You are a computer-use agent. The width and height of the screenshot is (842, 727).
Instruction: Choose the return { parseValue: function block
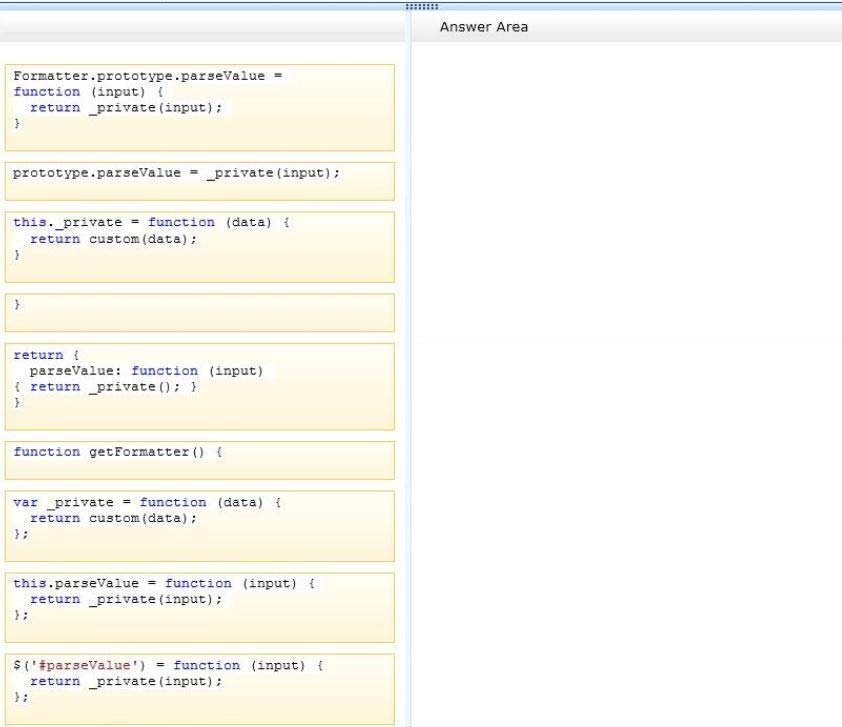point(200,387)
